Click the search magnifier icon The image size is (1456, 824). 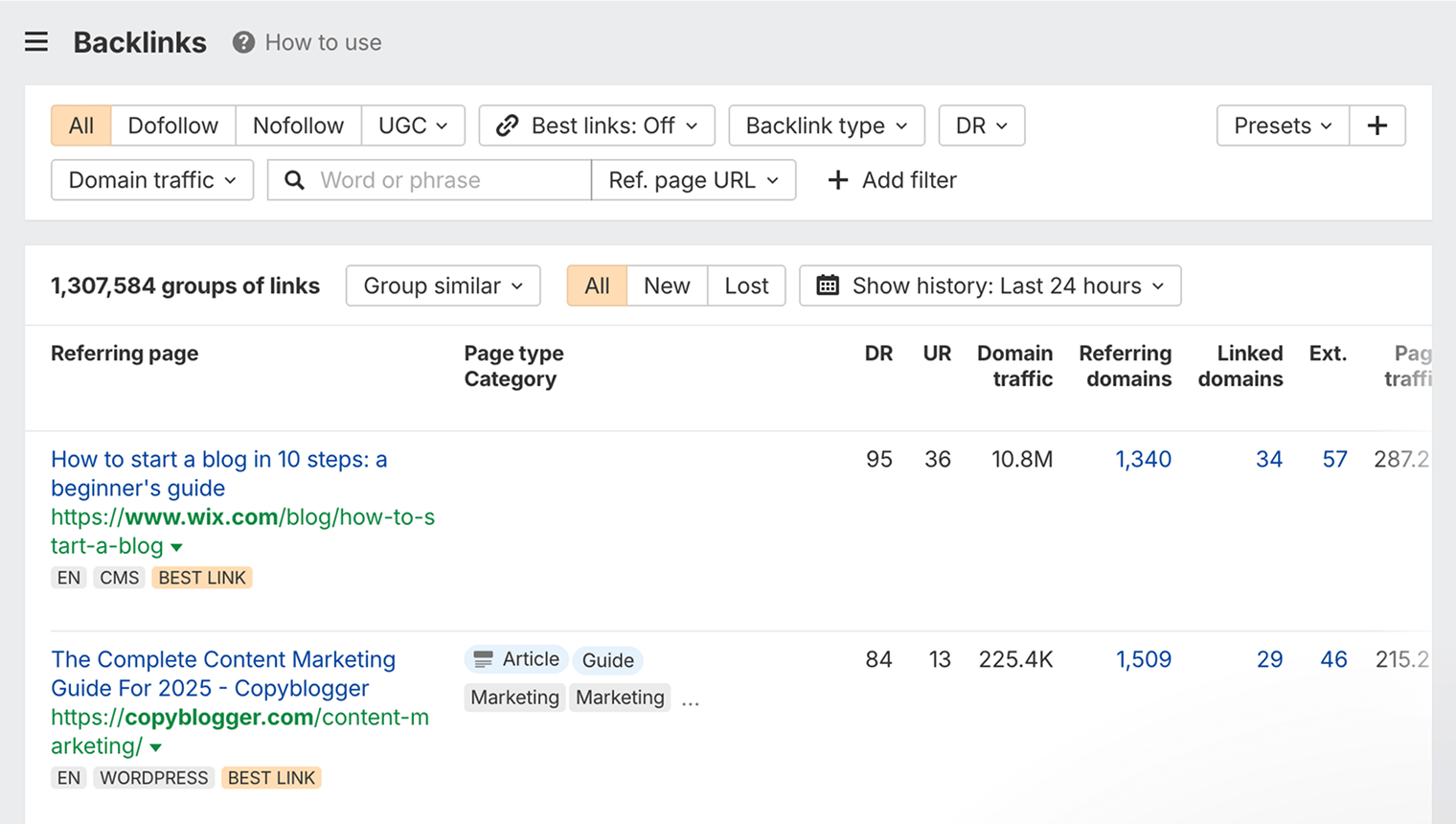click(x=294, y=180)
